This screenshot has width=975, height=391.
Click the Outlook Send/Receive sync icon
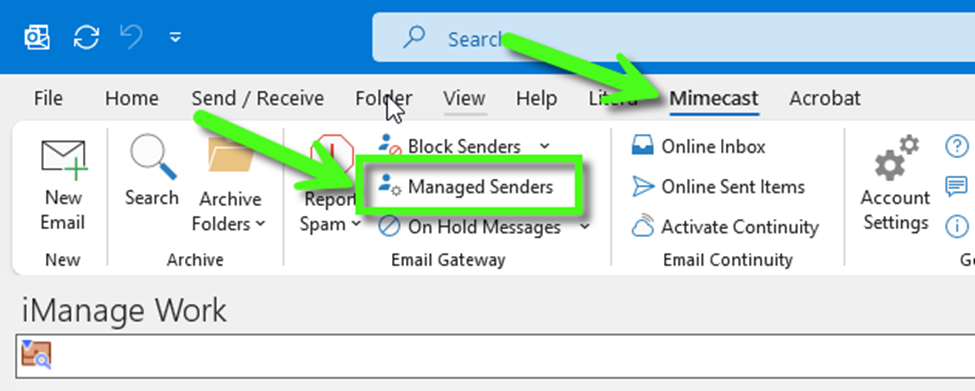(x=86, y=37)
